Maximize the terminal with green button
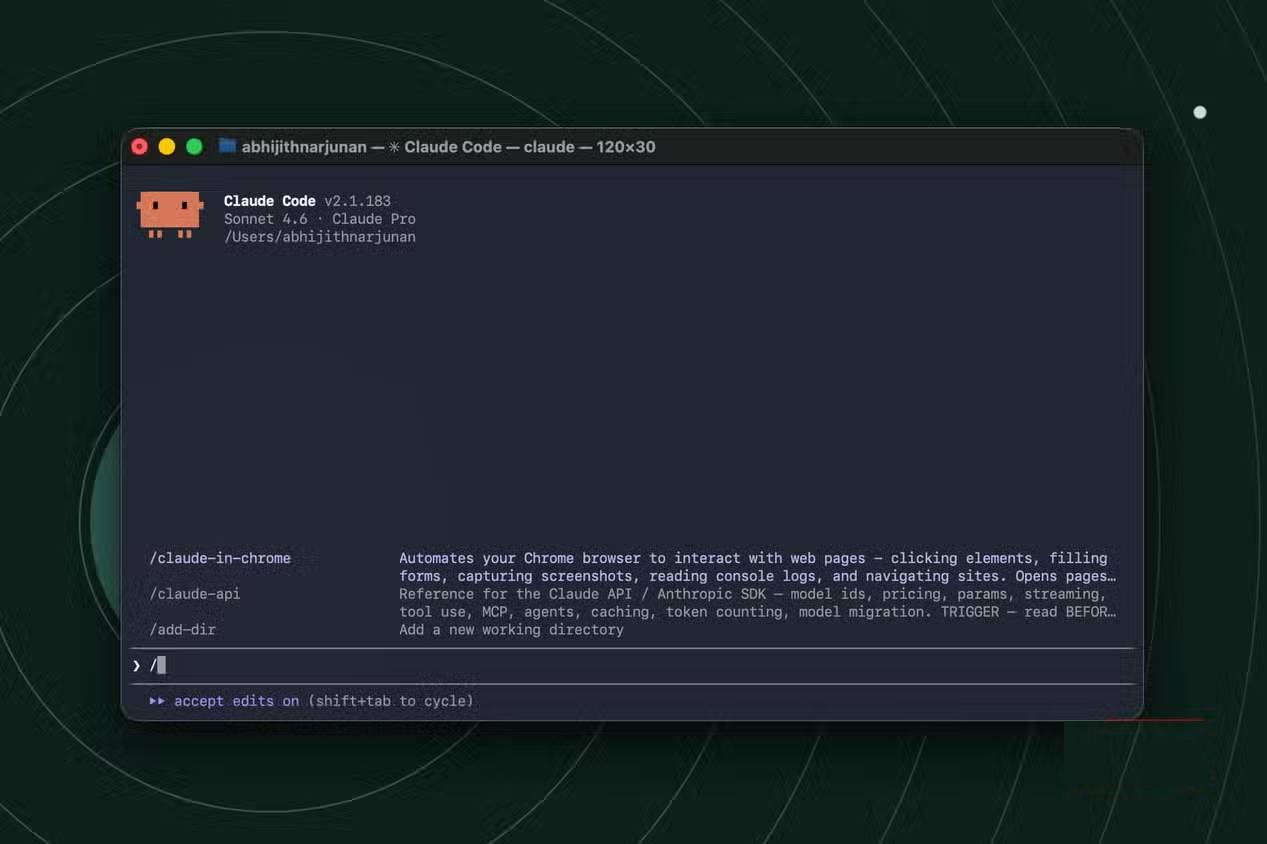The image size is (1267, 844). 194,147
